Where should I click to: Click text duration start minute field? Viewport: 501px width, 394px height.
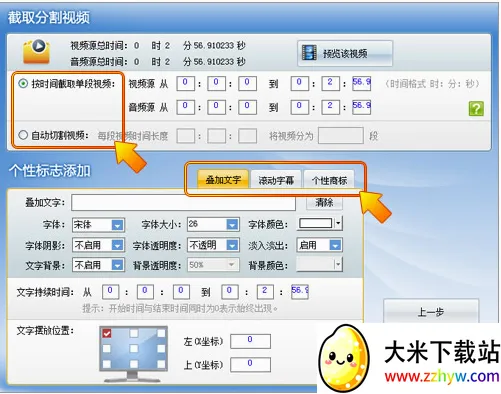145,292
